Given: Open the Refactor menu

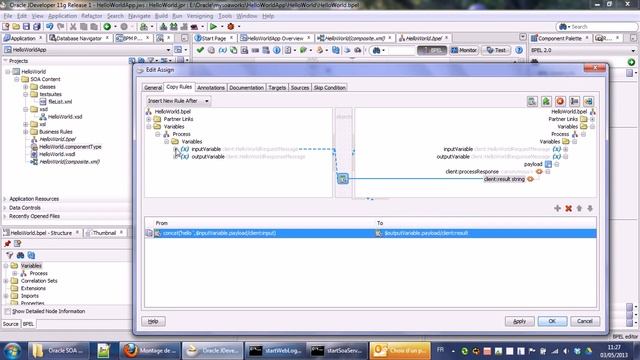Looking at the screenshot, I should point(91,16).
